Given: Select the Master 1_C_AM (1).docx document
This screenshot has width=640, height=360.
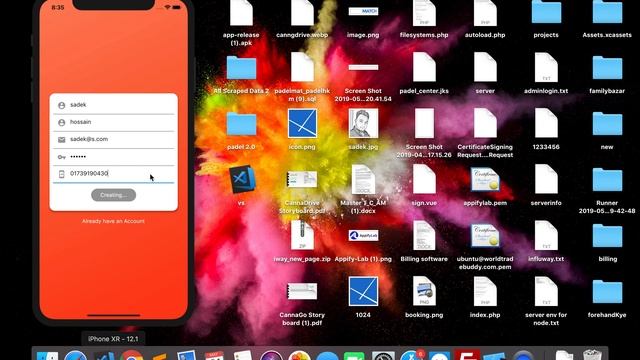Looking at the screenshot, I should pos(363,179).
